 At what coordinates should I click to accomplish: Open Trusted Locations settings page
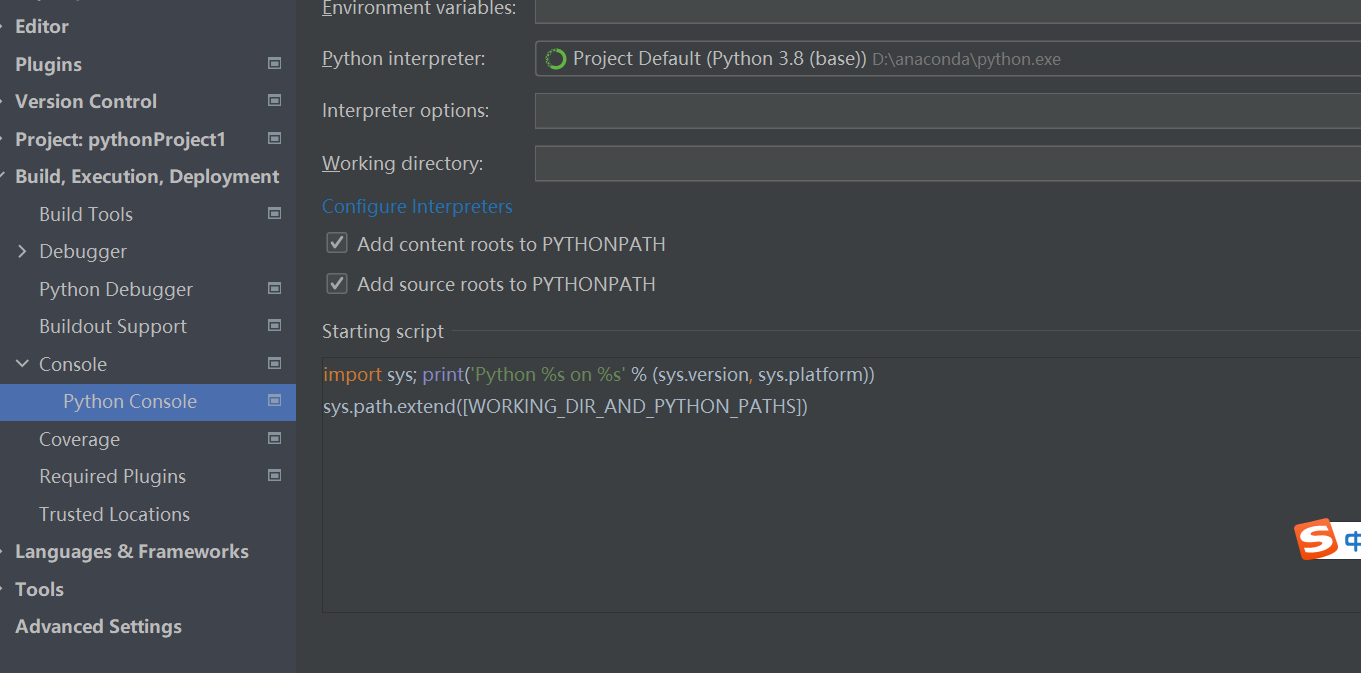[x=114, y=514]
